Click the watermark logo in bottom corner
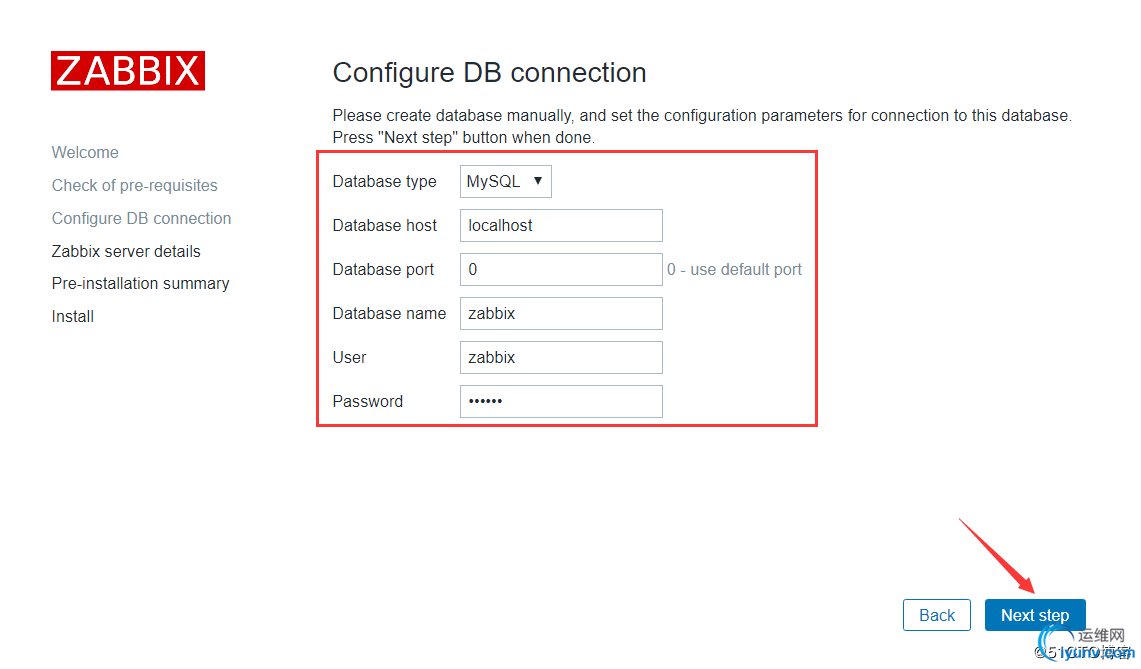Screen dimensions: 1141x669 pos(1086,644)
